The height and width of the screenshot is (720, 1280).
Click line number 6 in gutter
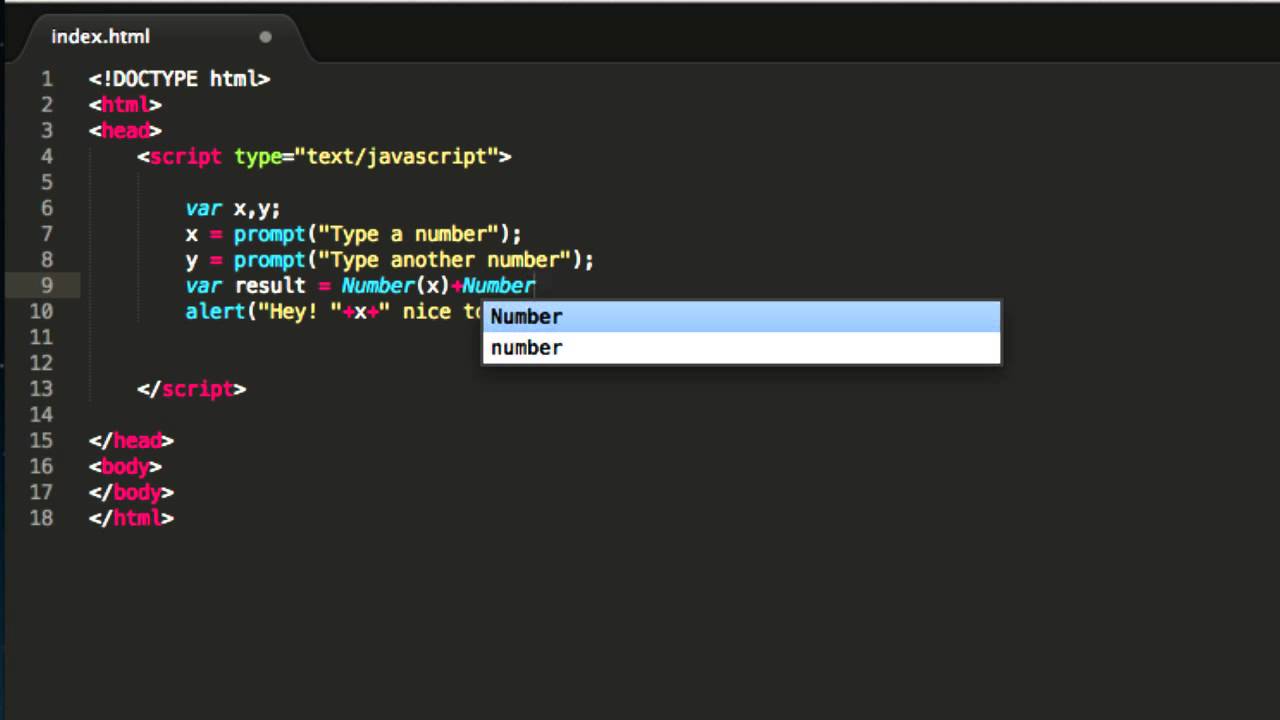[x=46, y=208]
